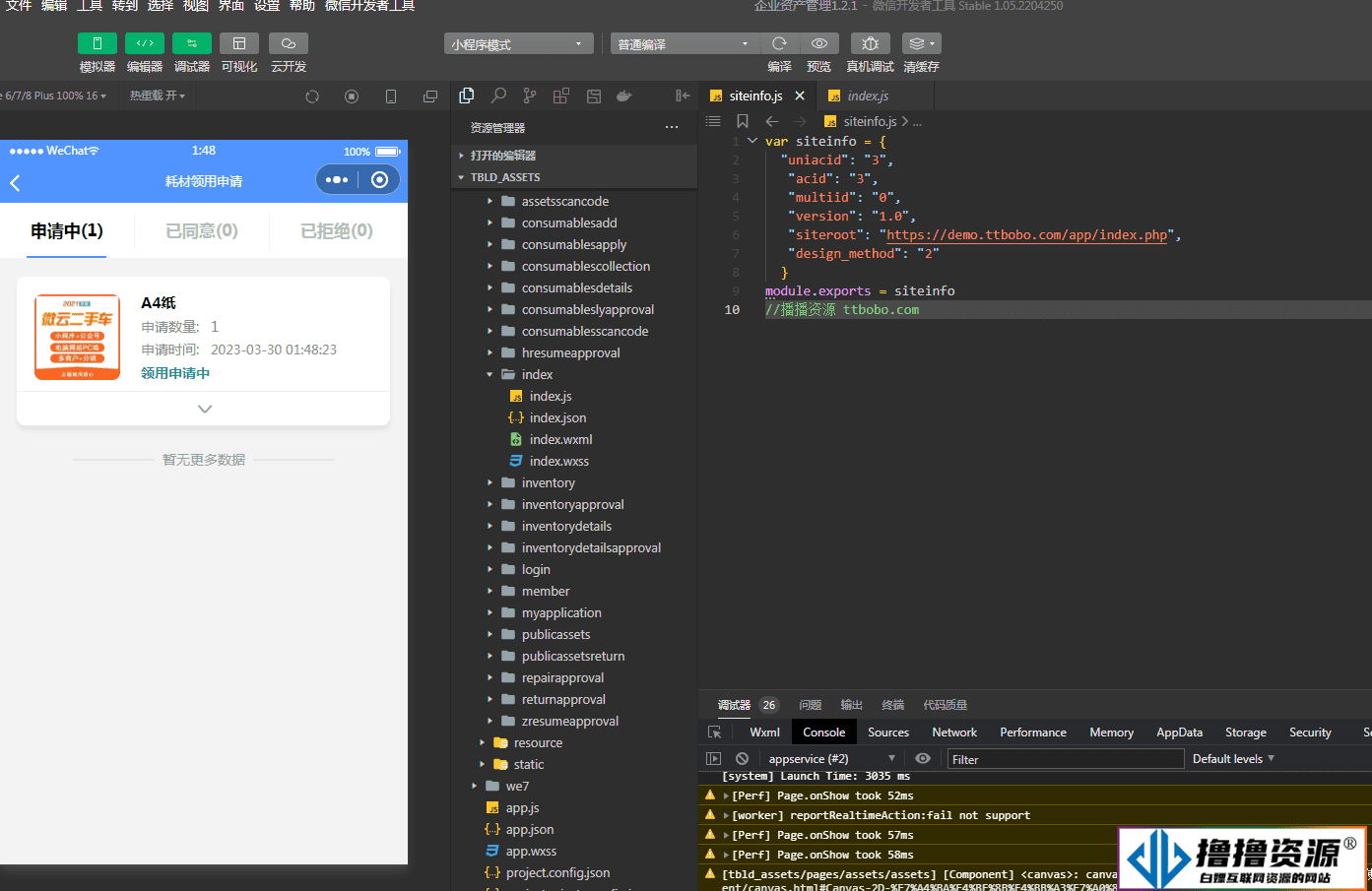The height and width of the screenshot is (891, 1372).
Task: Open the device model and zoom dropdown
Action: (54, 95)
